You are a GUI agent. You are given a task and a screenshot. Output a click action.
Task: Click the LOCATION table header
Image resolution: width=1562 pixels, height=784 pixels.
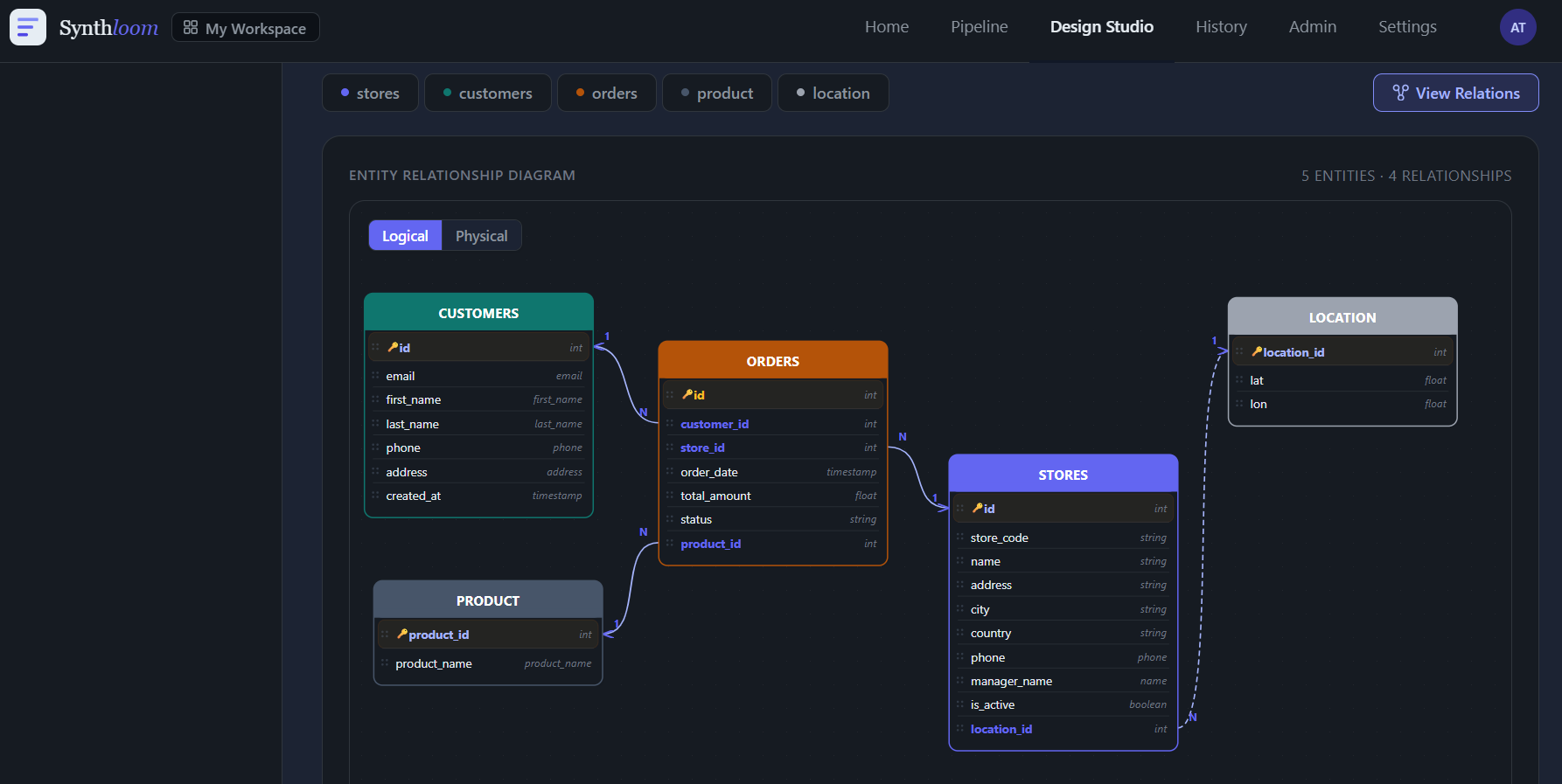(1342, 317)
